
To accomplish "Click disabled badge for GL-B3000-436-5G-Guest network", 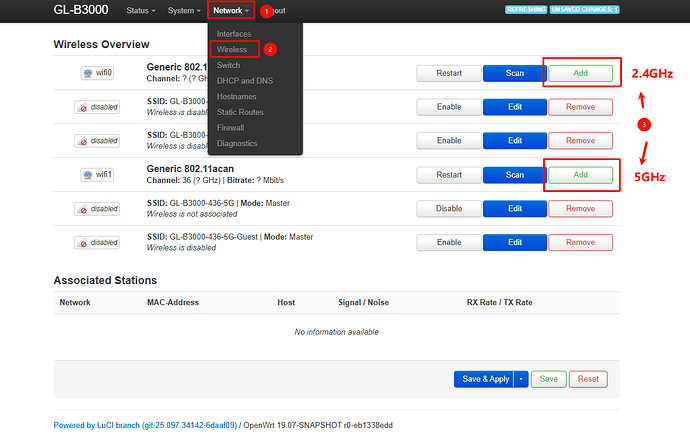I will 96,243.
